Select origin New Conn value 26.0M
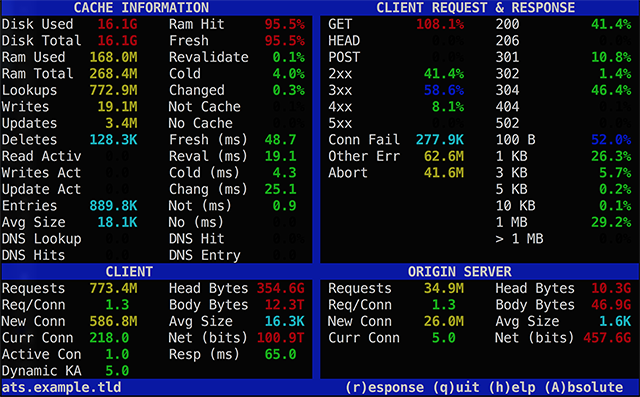This screenshot has height=397, width=640. click(444, 321)
